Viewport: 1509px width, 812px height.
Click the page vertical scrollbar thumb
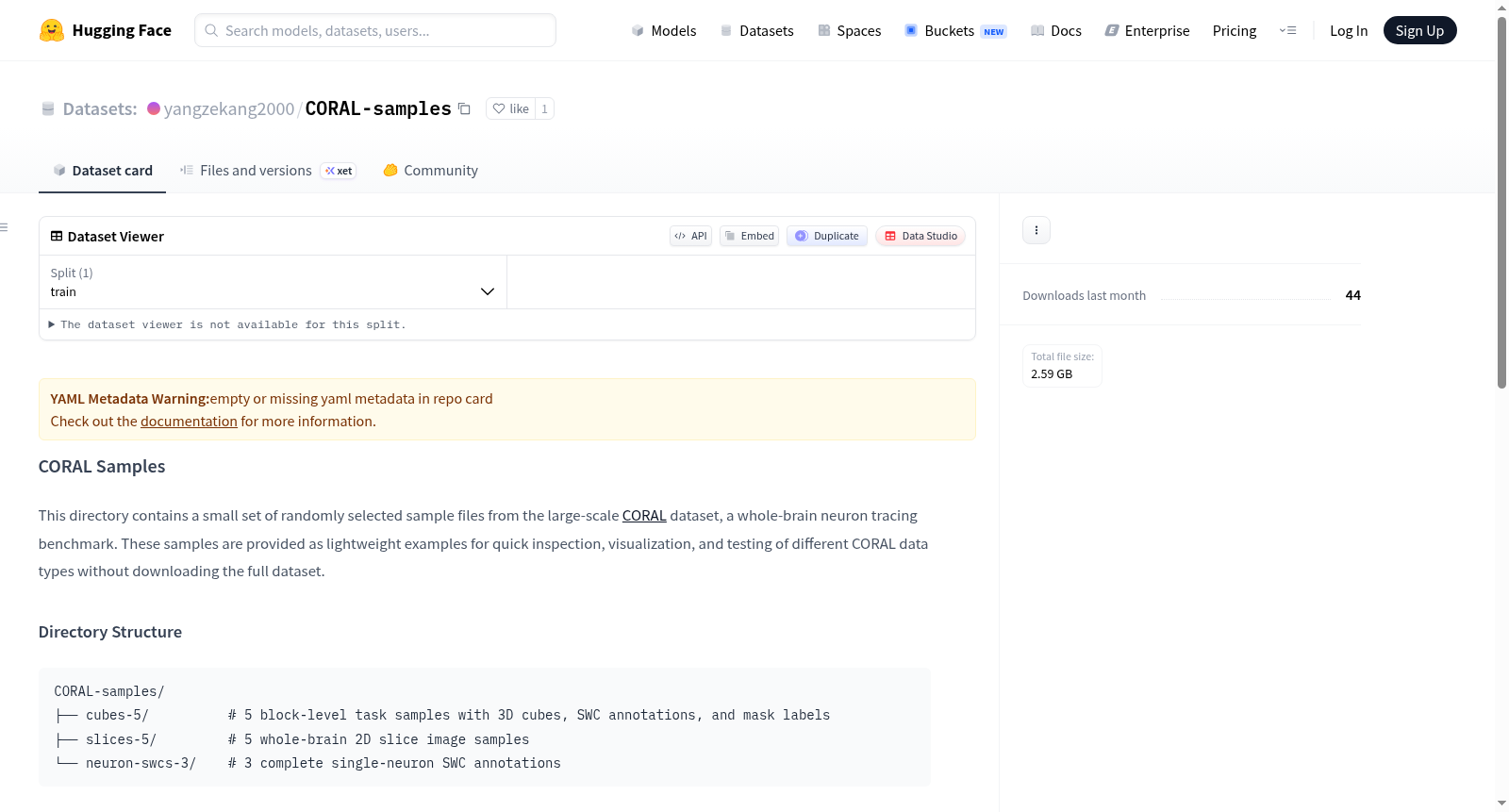pyautogui.click(x=1501, y=203)
